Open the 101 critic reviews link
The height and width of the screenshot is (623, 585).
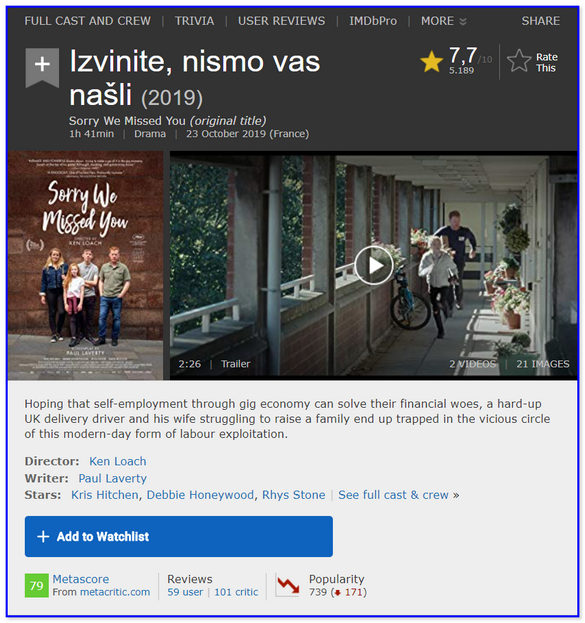pyautogui.click(x=236, y=592)
